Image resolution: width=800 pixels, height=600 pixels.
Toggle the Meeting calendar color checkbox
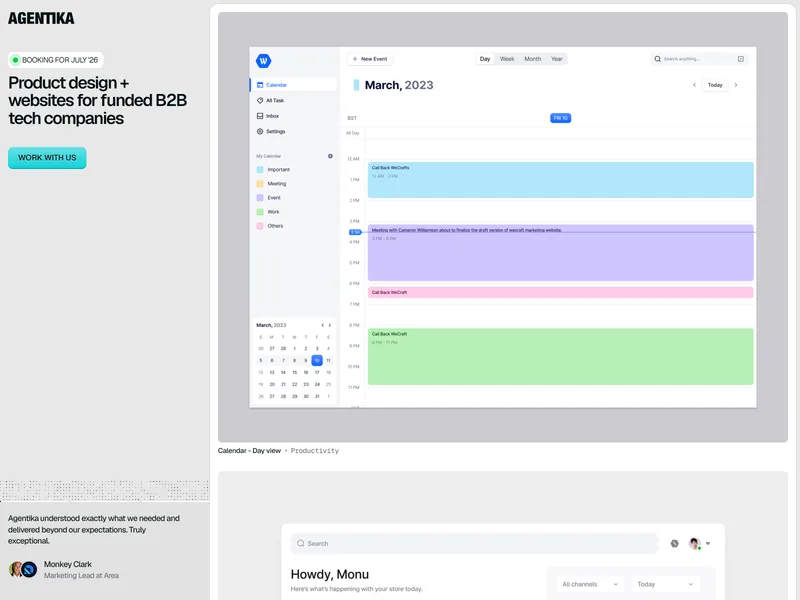click(260, 184)
